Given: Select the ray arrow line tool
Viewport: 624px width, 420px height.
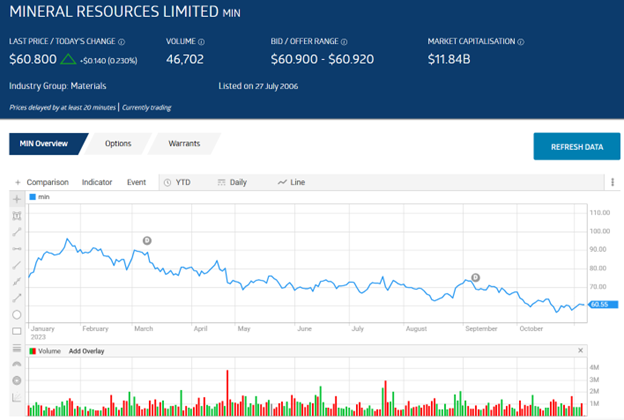Looking at the screenshot, I should [17, 298].
